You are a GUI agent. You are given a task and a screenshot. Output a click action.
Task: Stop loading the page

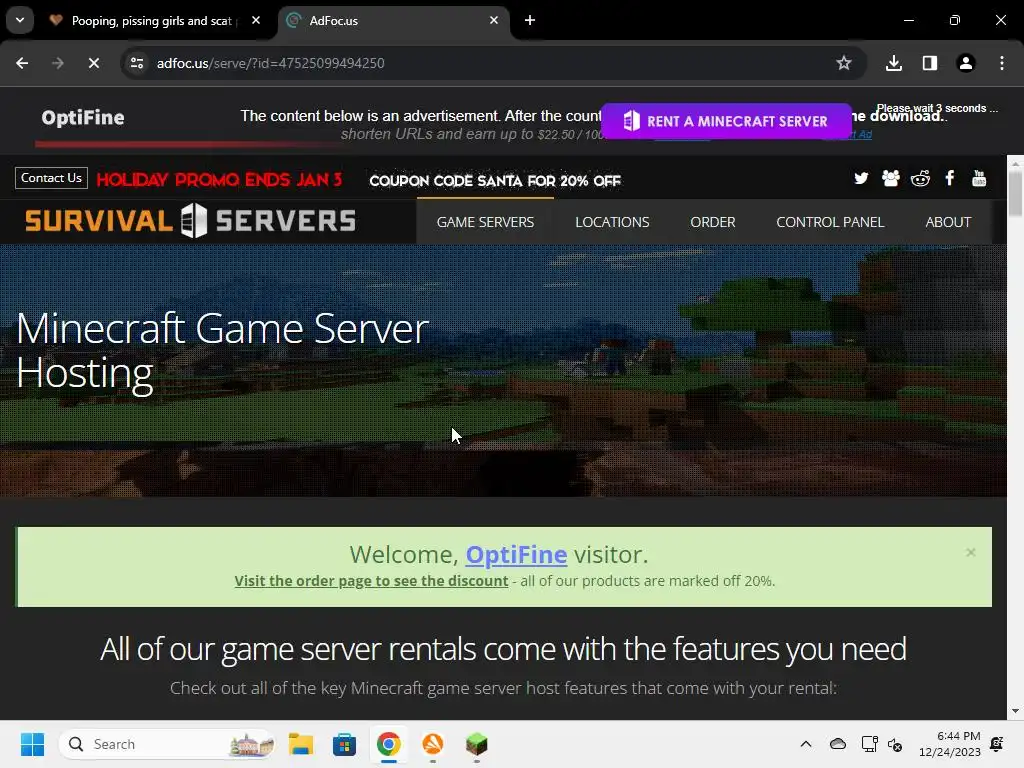(94, 63)
